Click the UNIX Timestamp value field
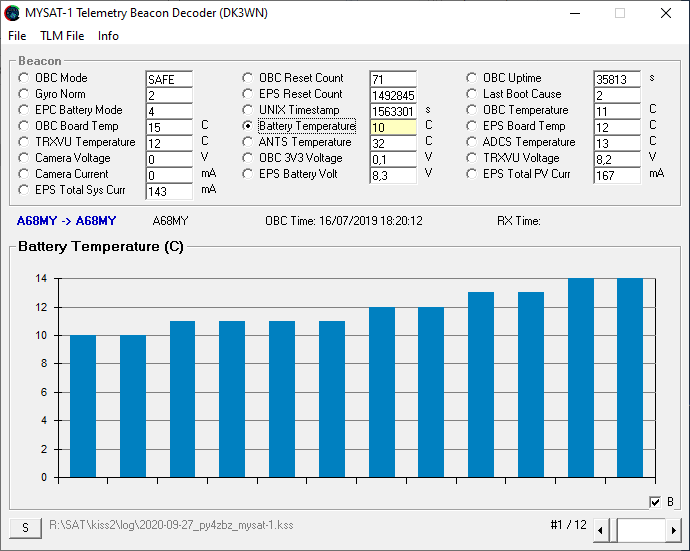 coord(393,111)
